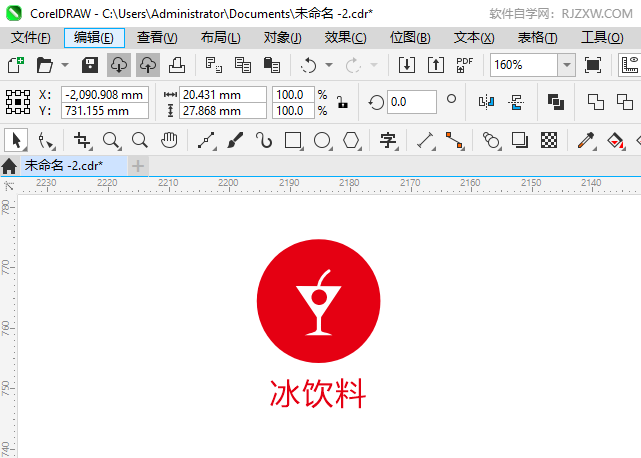Open the zoom level dropdown arrow
This screenshot has height=458, width=641.
click(x=567, y=65)
